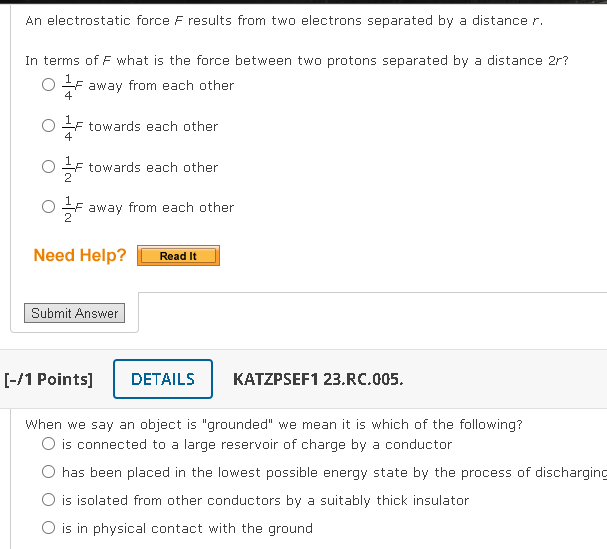Pick 'isolated from other conductors' radio button

tap(48, 500)
